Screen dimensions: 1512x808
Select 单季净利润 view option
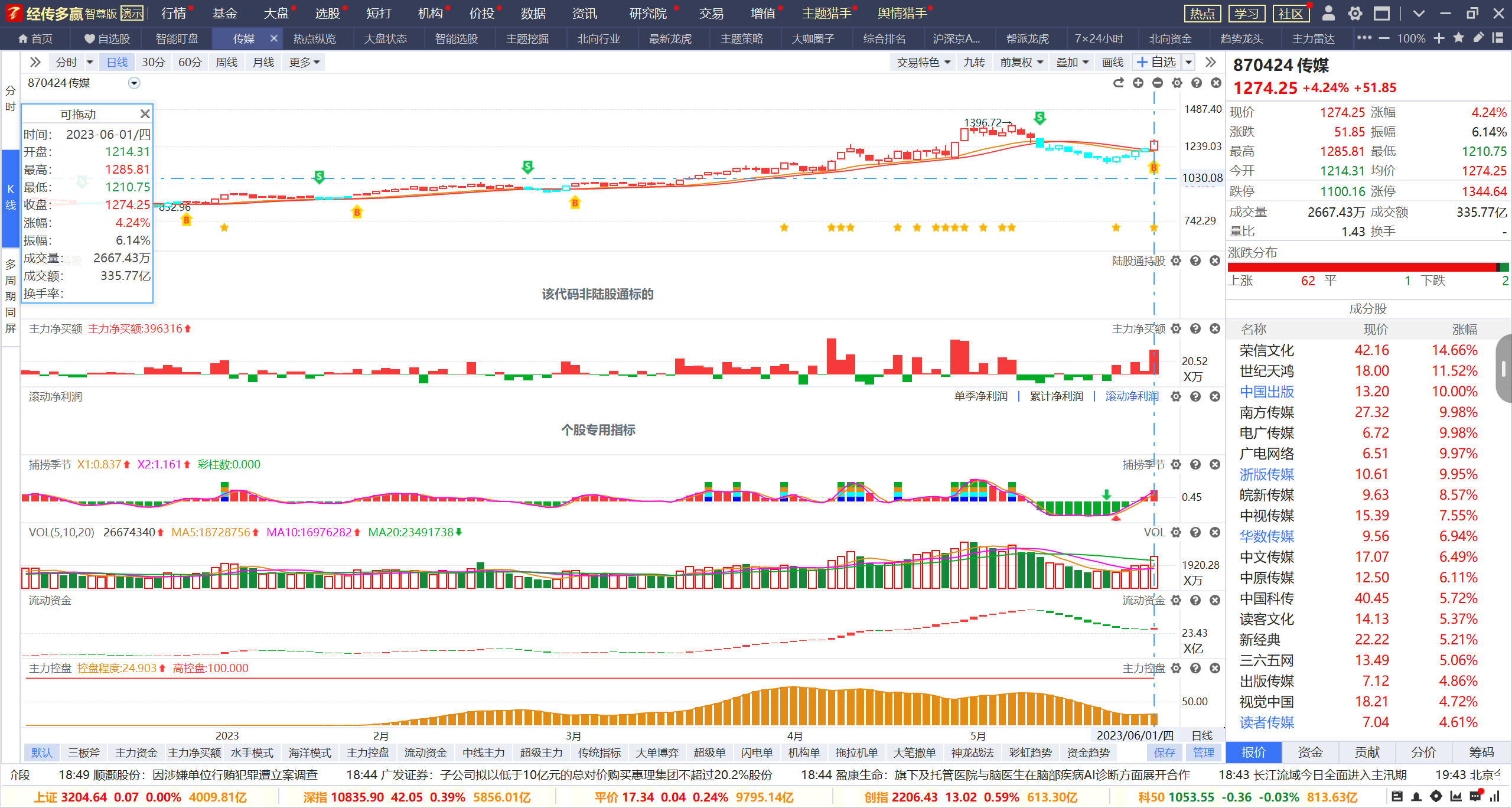[981, 396]
